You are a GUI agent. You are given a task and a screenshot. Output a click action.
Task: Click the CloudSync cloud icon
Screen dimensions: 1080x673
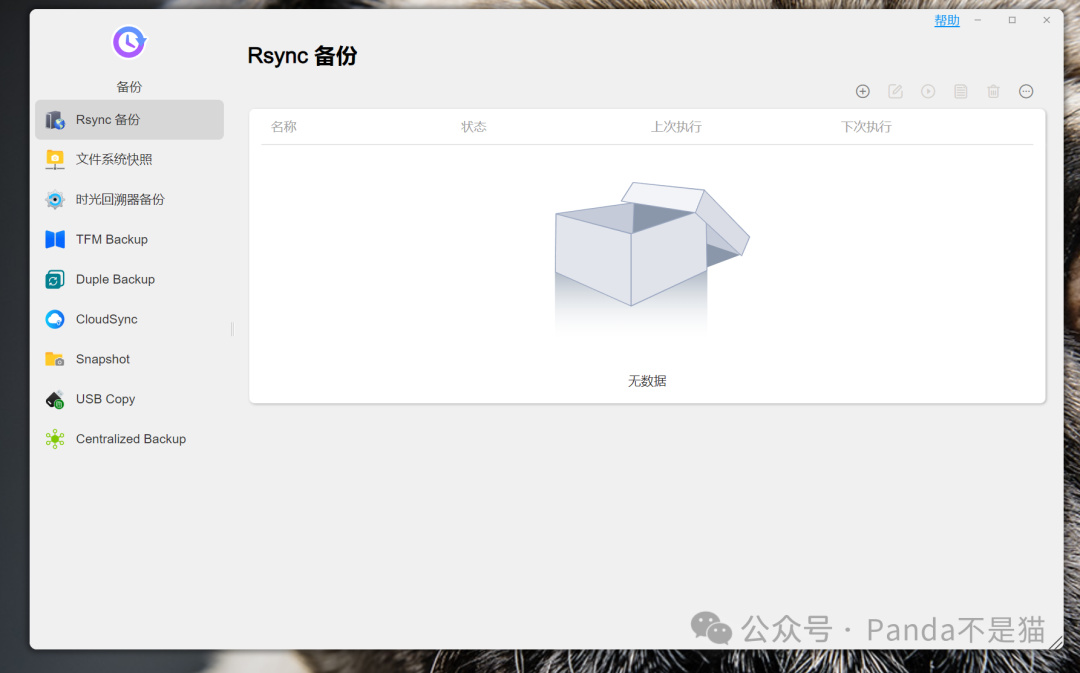click(x=55, y=320)
